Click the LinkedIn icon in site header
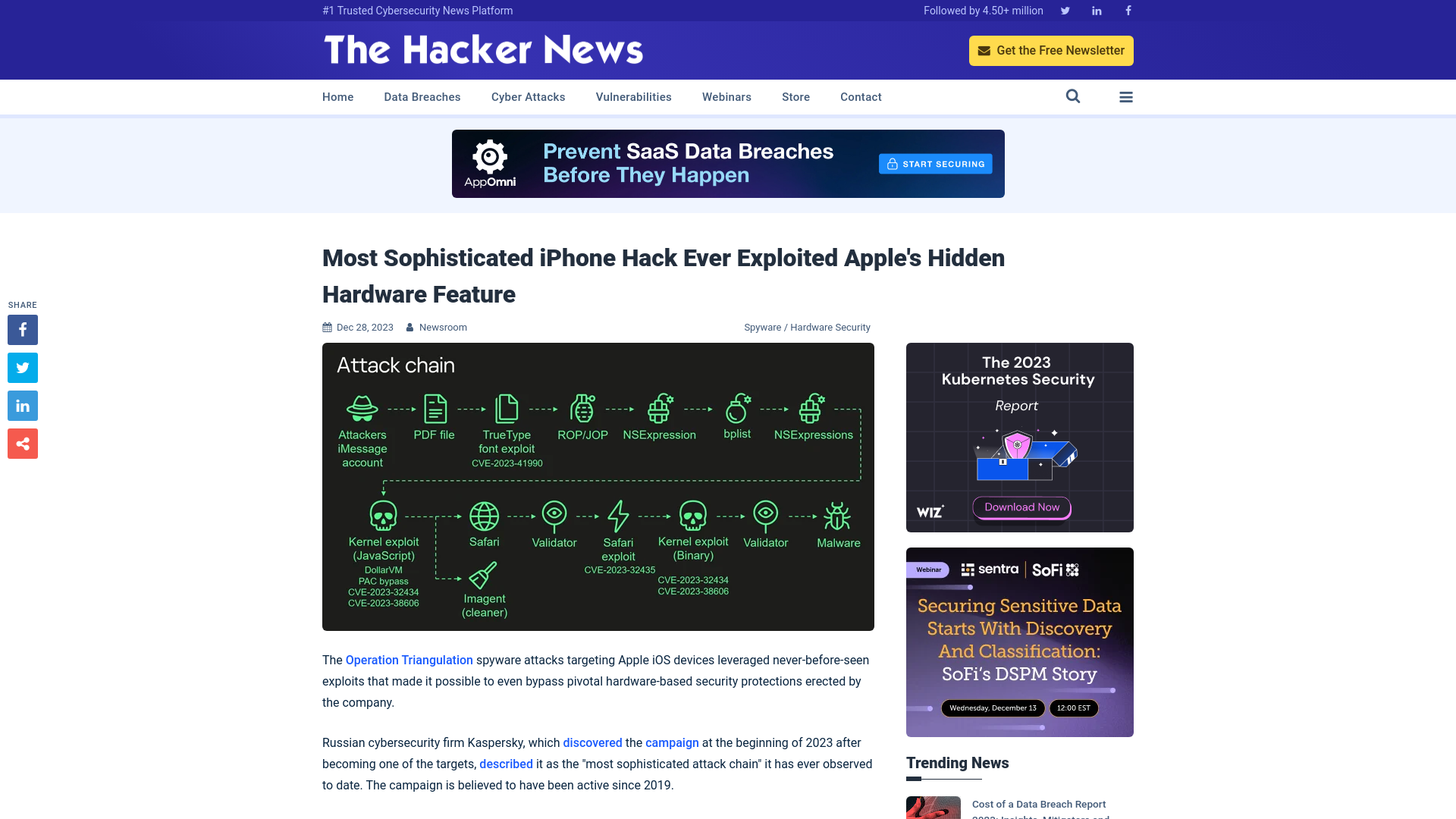 tap(1096, 10)
